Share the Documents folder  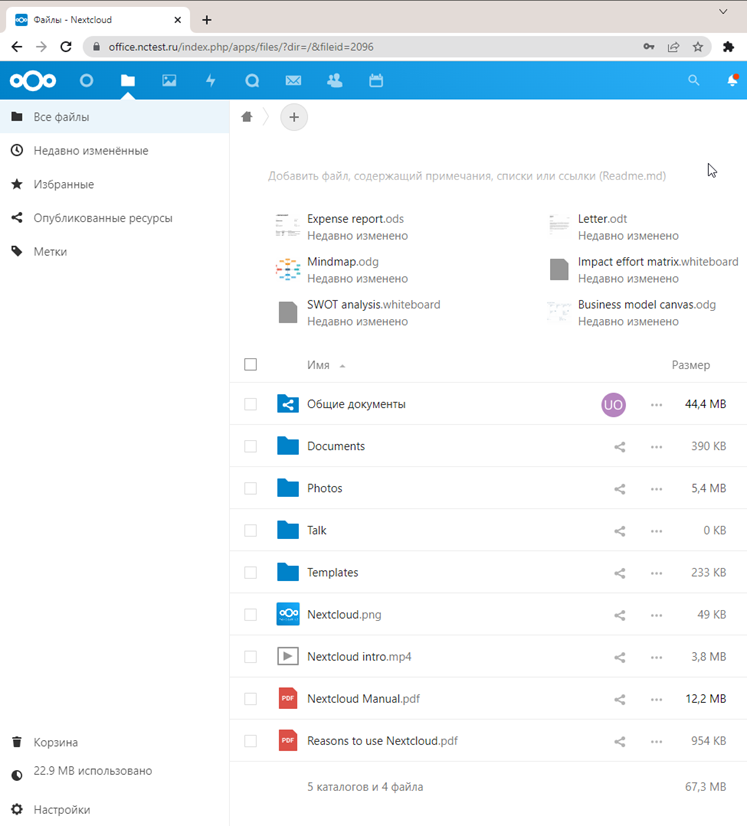click(620, 447)
